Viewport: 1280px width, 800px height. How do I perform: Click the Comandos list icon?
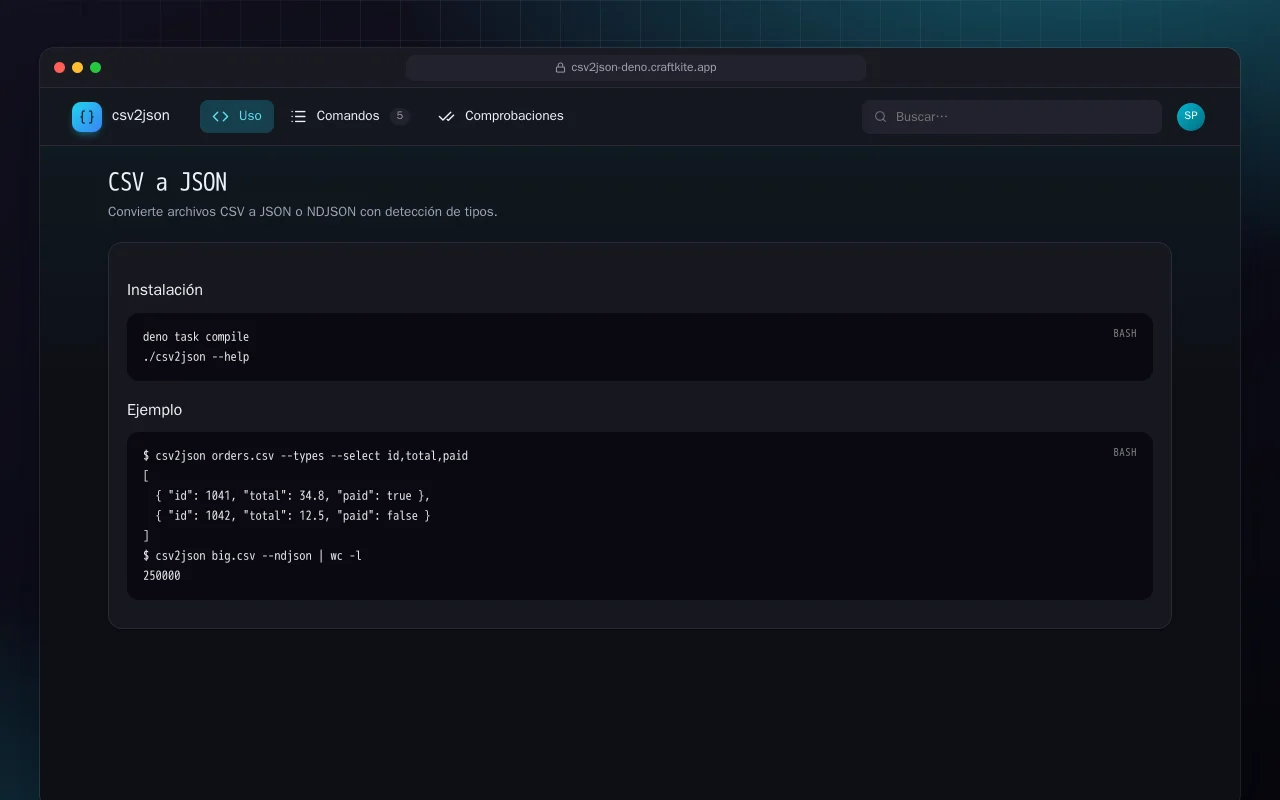point(298,116)
